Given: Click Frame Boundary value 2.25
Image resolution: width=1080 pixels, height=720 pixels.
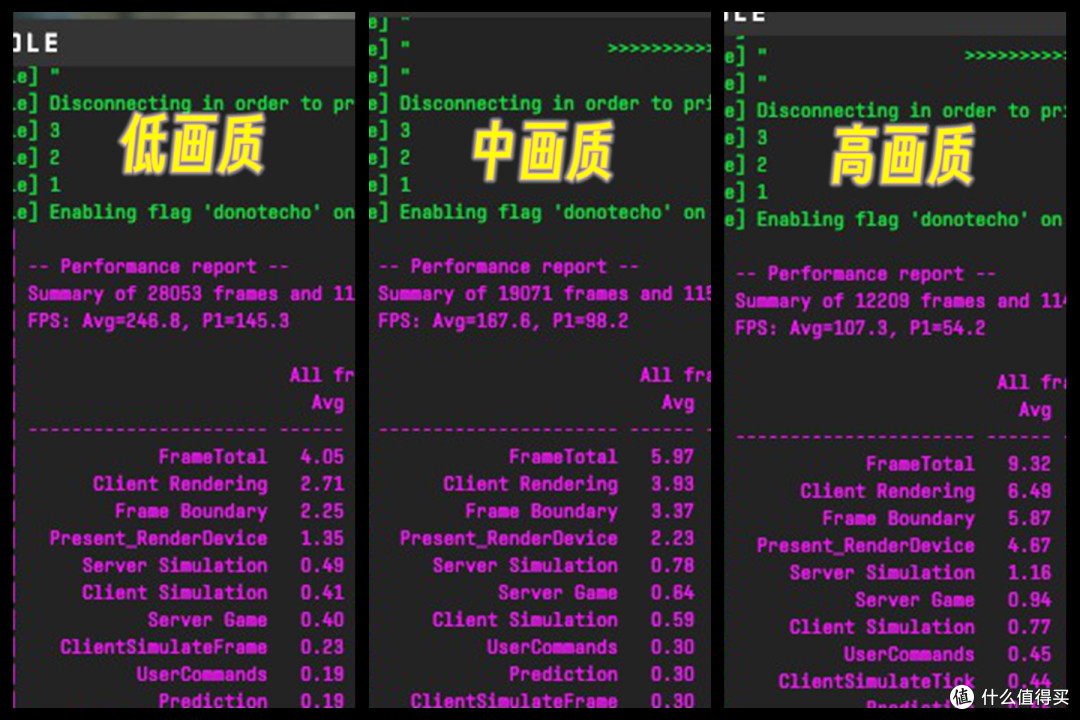Looking at the screenshot, I should 322,511.
